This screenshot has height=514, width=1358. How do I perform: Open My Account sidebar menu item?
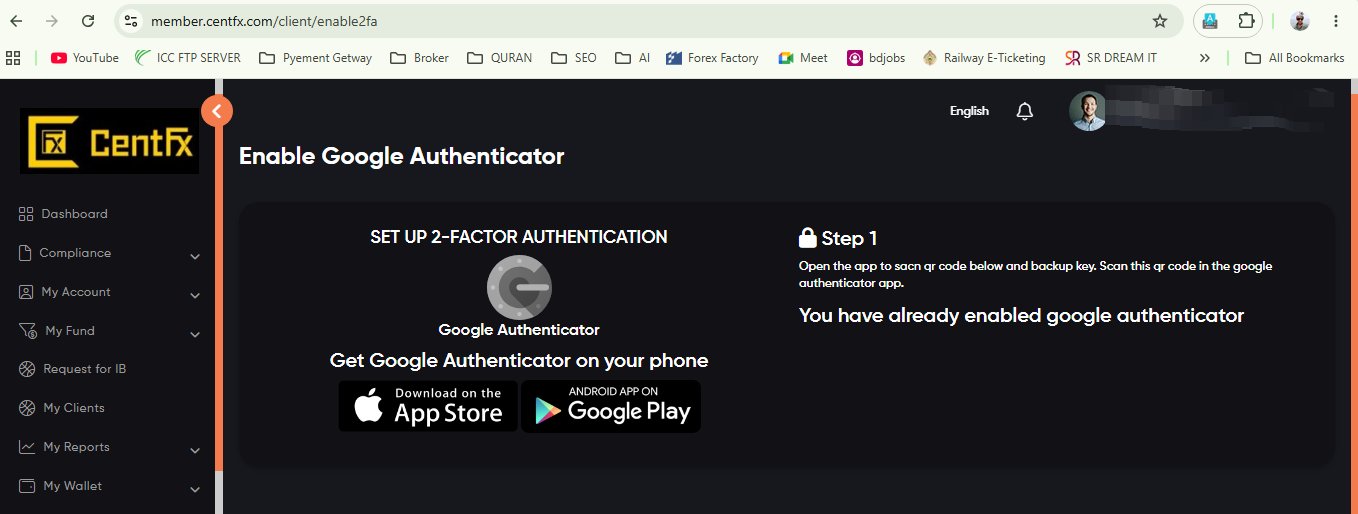click(x=64, y=292)
